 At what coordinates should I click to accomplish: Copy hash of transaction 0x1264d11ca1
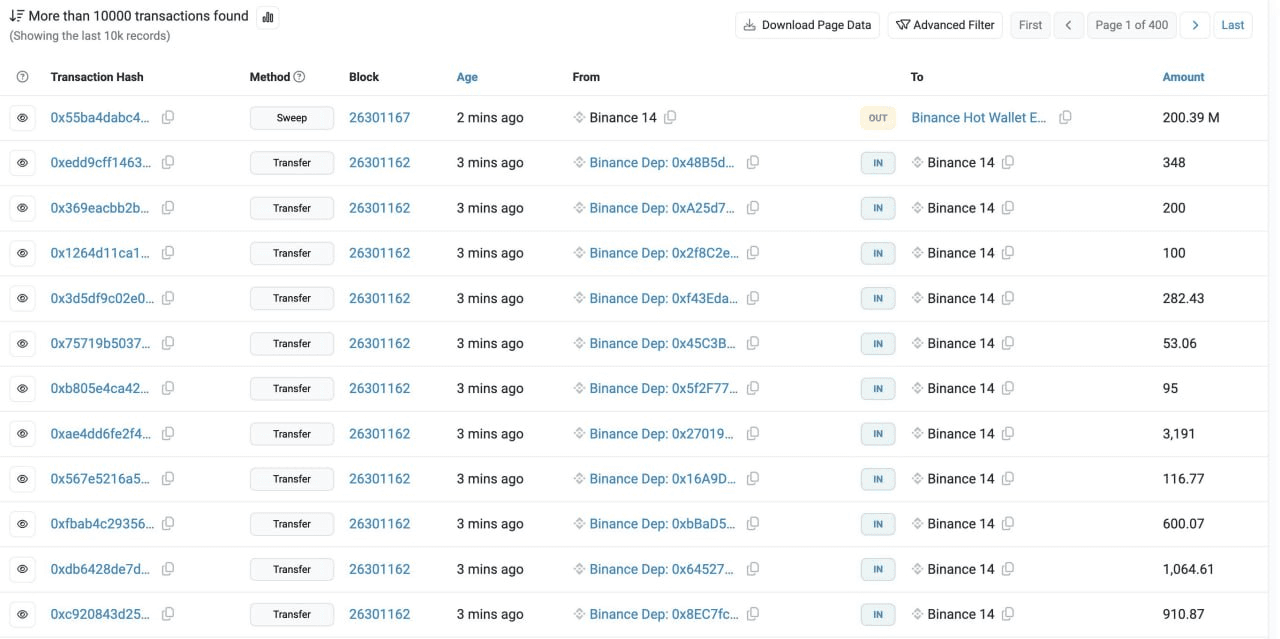coord(168,253)
